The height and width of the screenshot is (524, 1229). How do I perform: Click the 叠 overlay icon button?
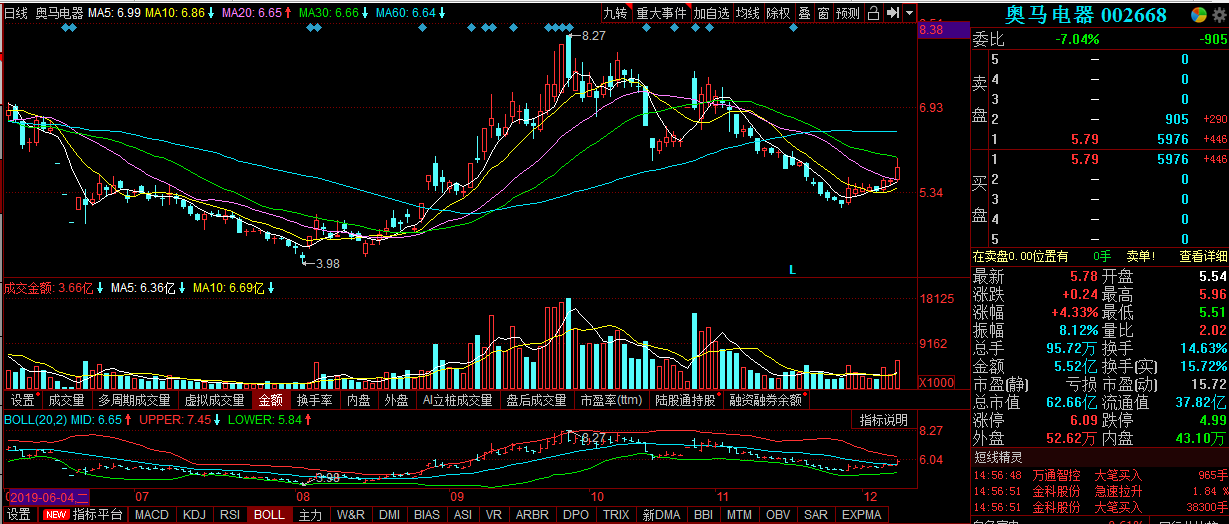804,14
